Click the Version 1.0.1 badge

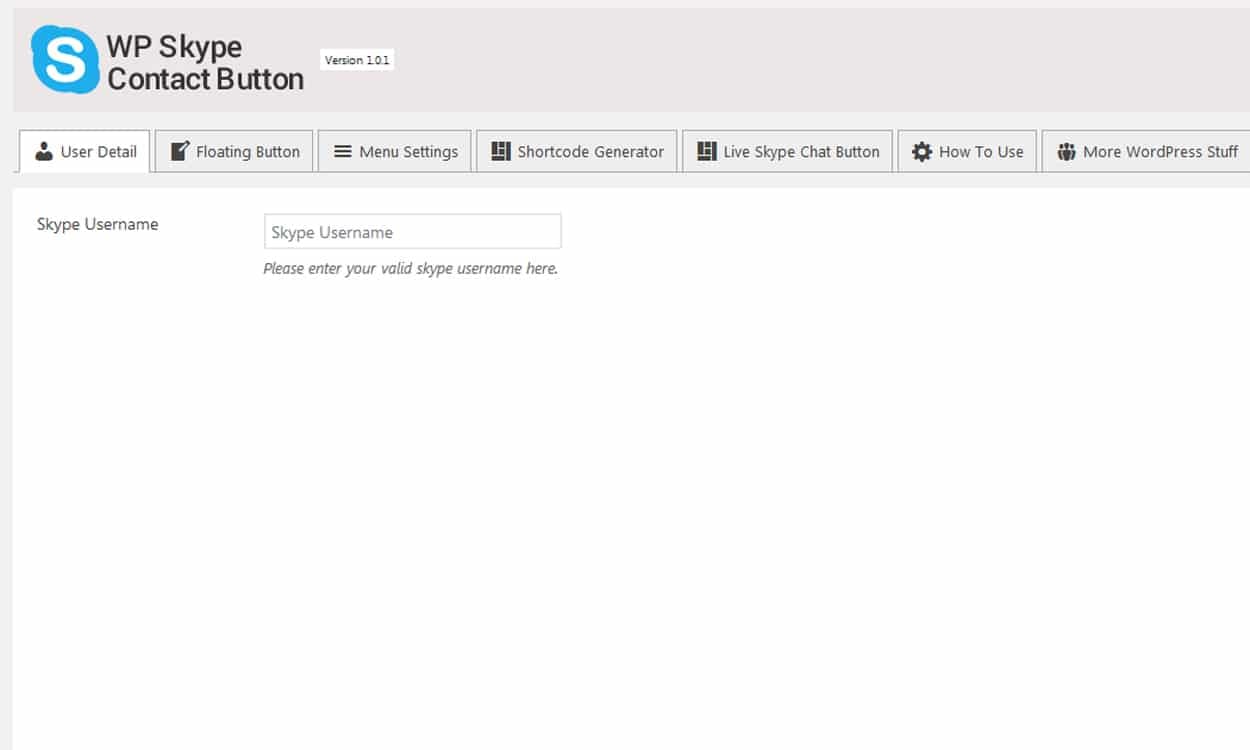pyautogui.click(x=357, y=60)
